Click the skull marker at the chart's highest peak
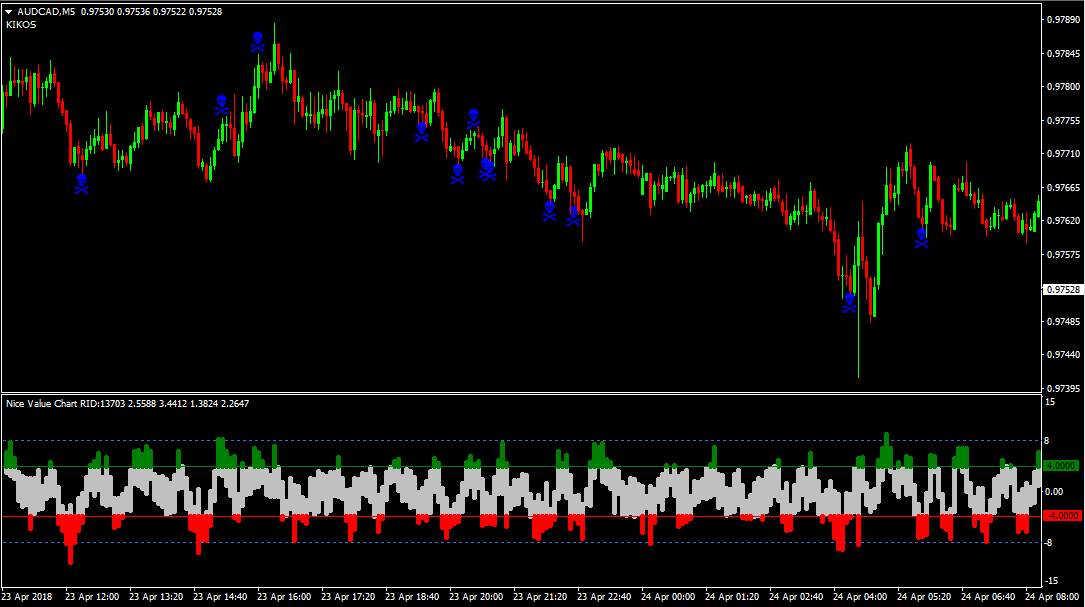The image size is (1085, 607). pos(257,41)
